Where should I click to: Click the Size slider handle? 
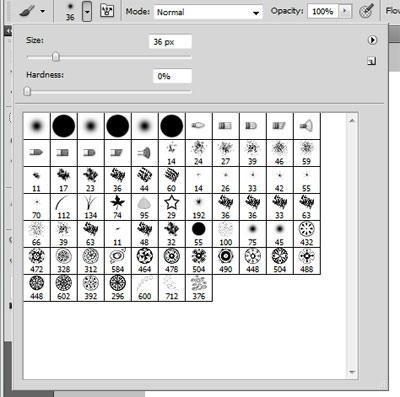pyautogui.click(x=56, y=57)
